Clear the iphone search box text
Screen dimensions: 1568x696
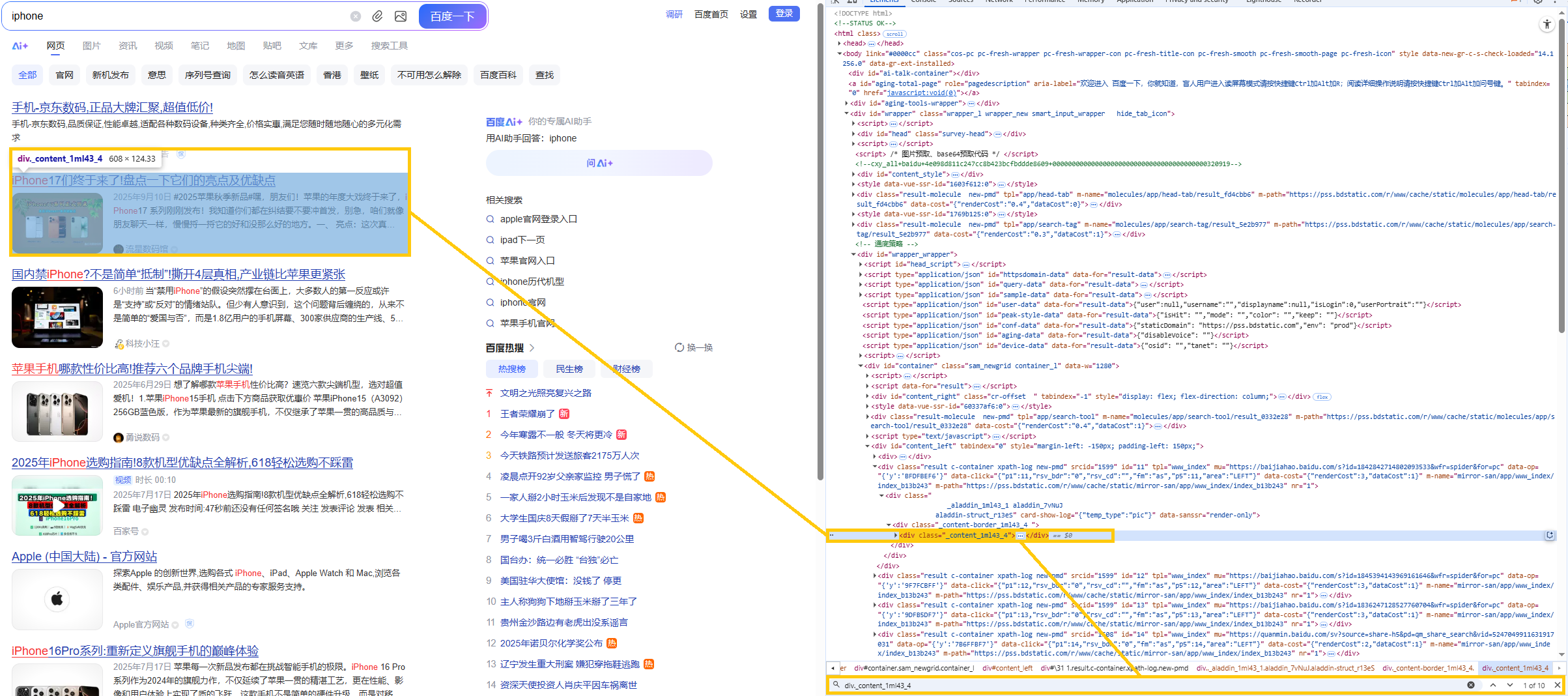356,16
